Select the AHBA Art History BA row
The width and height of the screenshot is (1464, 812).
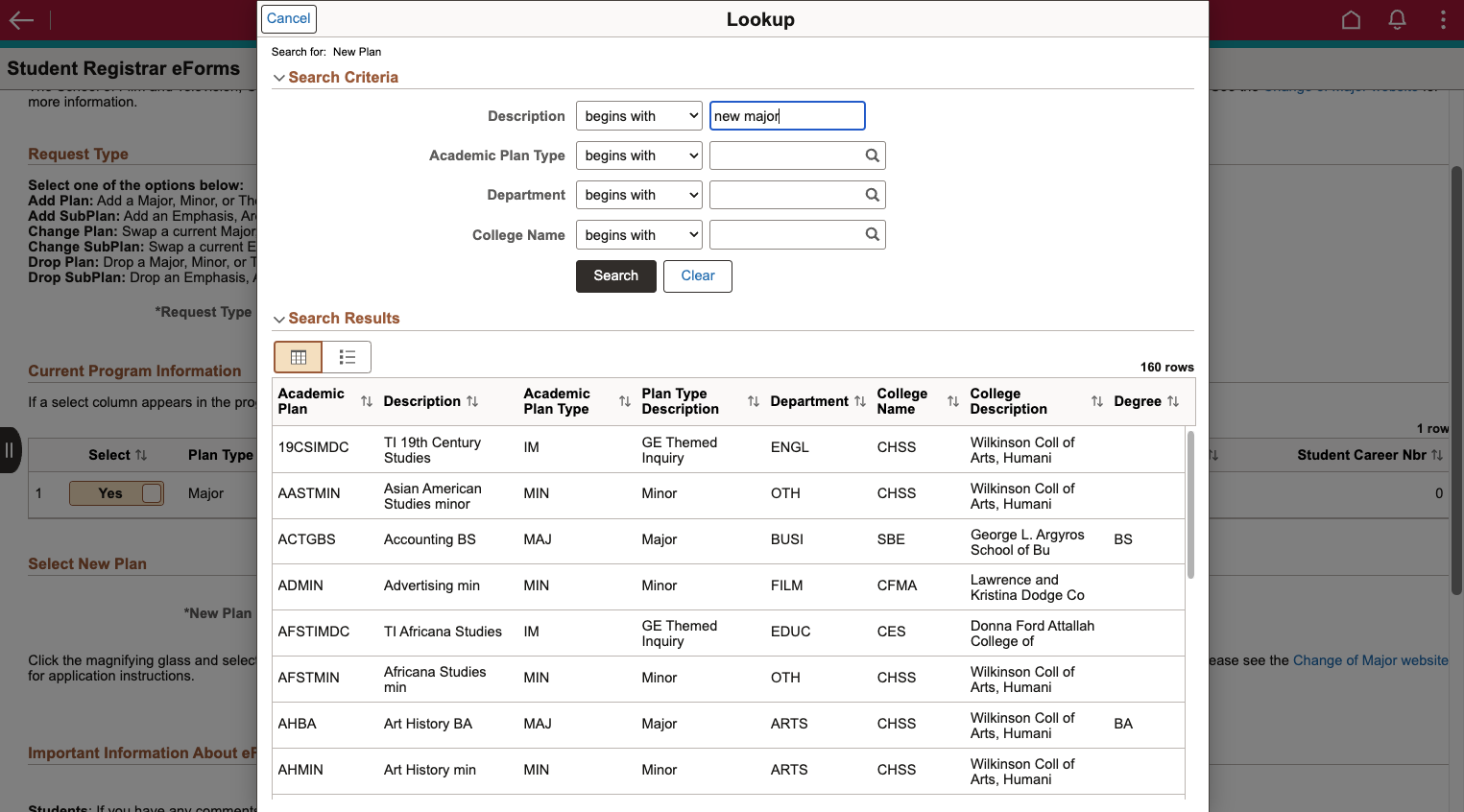point(729,726)
